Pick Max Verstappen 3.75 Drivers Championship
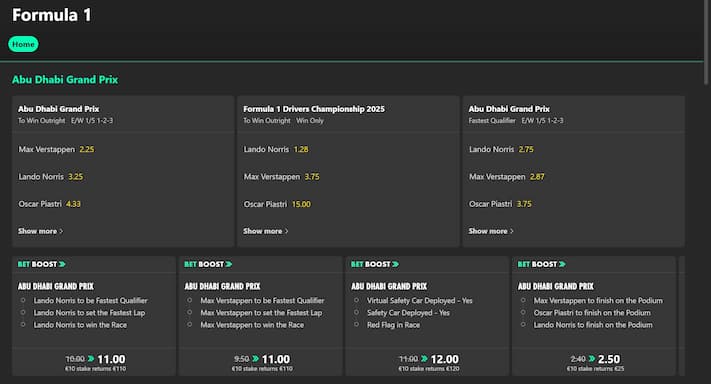The width and height of the screenshot is (711, 384). click(x=281, y=176)
